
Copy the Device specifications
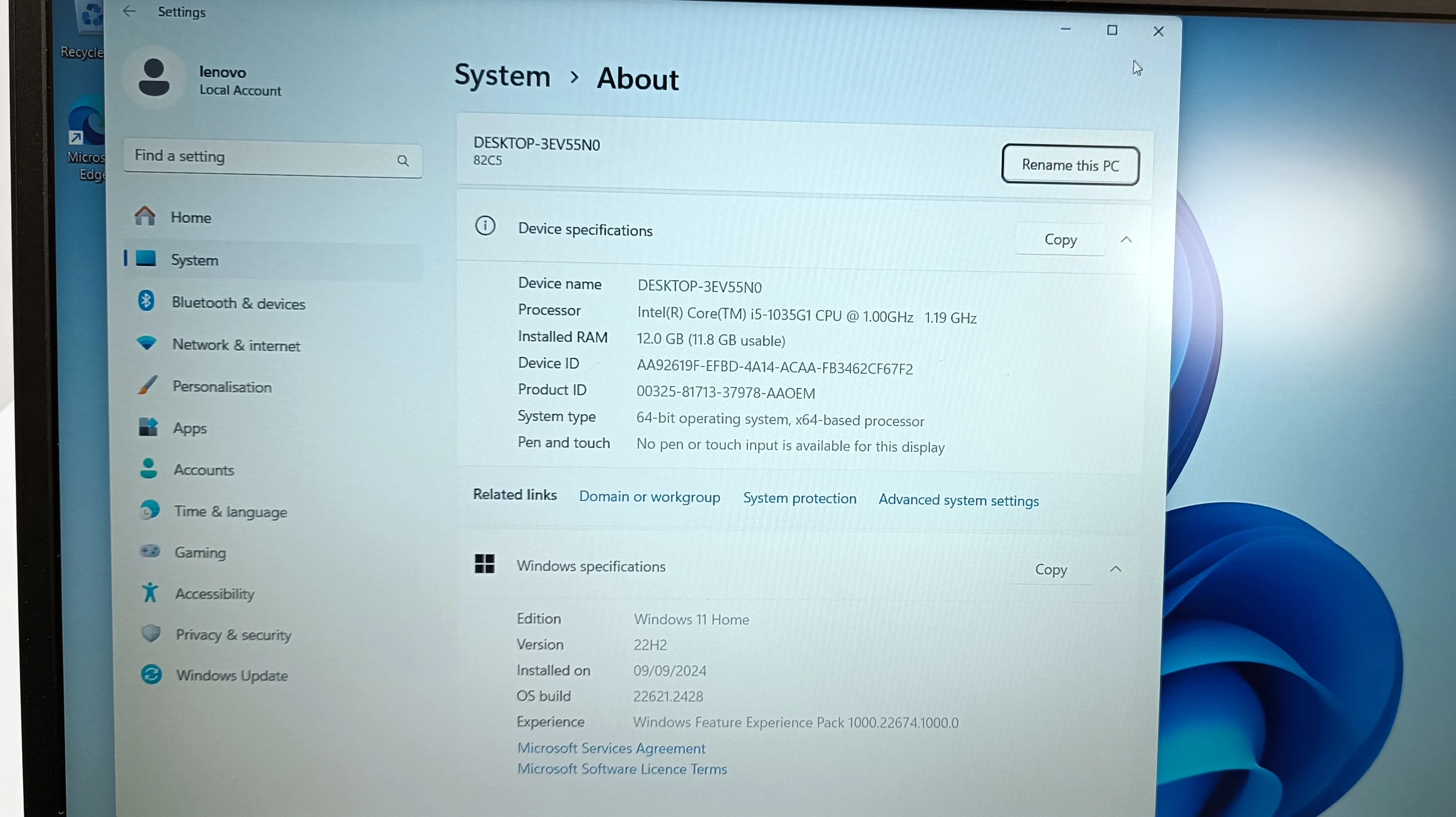point(1060,240)
